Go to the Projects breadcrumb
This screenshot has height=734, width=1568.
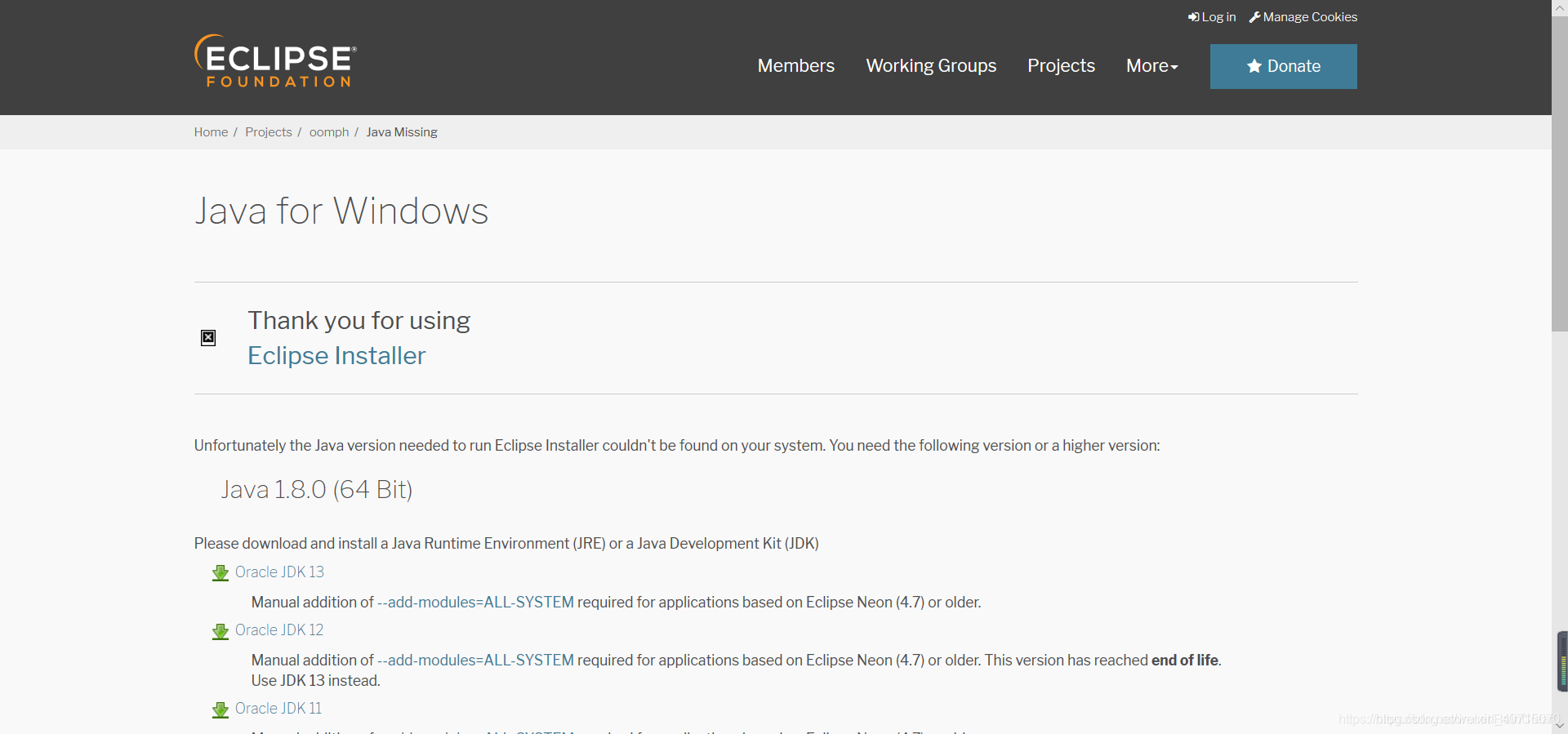268,132
